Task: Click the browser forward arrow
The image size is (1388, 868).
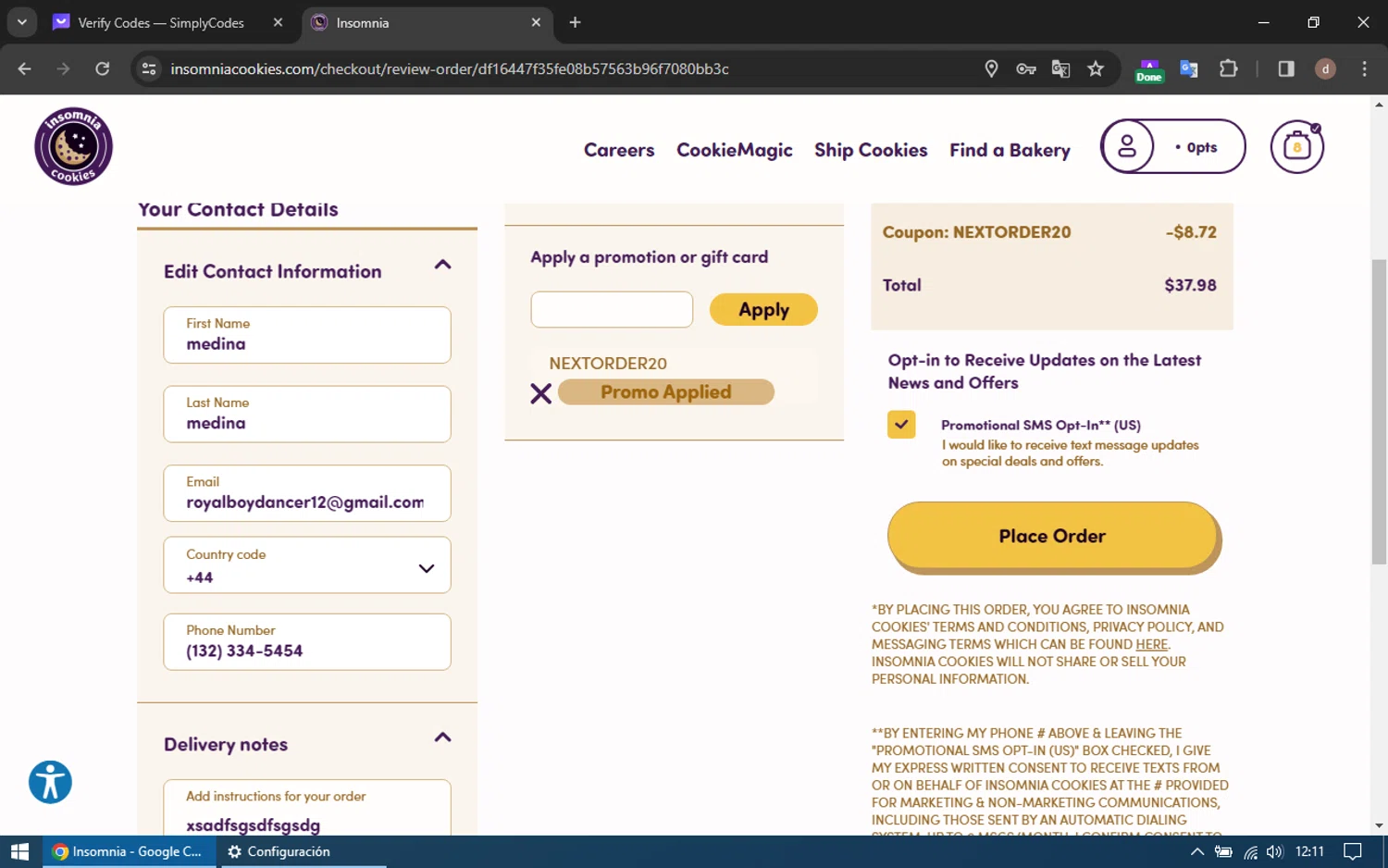Action: click(63, 68)
